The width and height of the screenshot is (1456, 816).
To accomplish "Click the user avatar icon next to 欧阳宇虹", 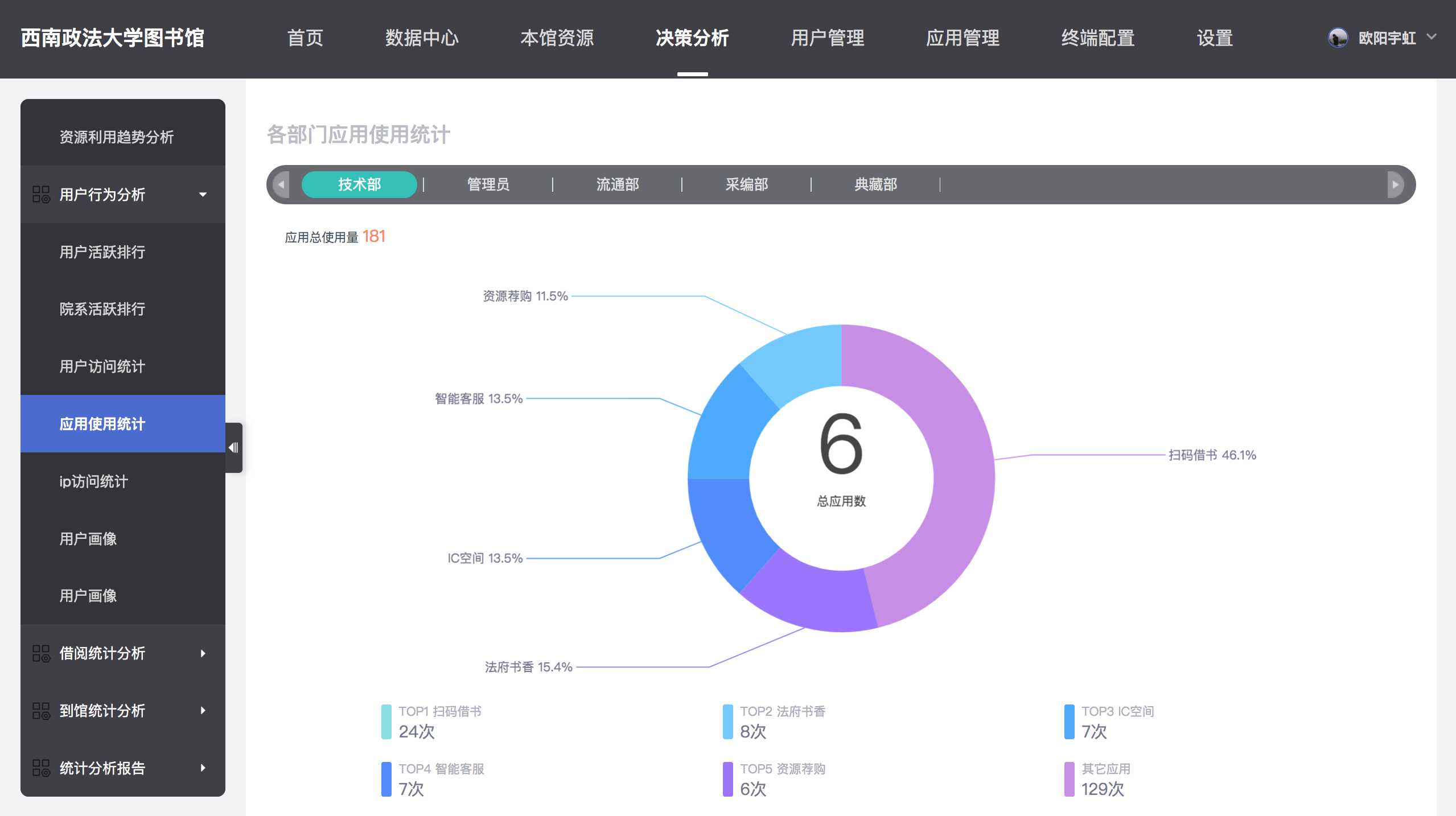I will [x=1338, y=38].
